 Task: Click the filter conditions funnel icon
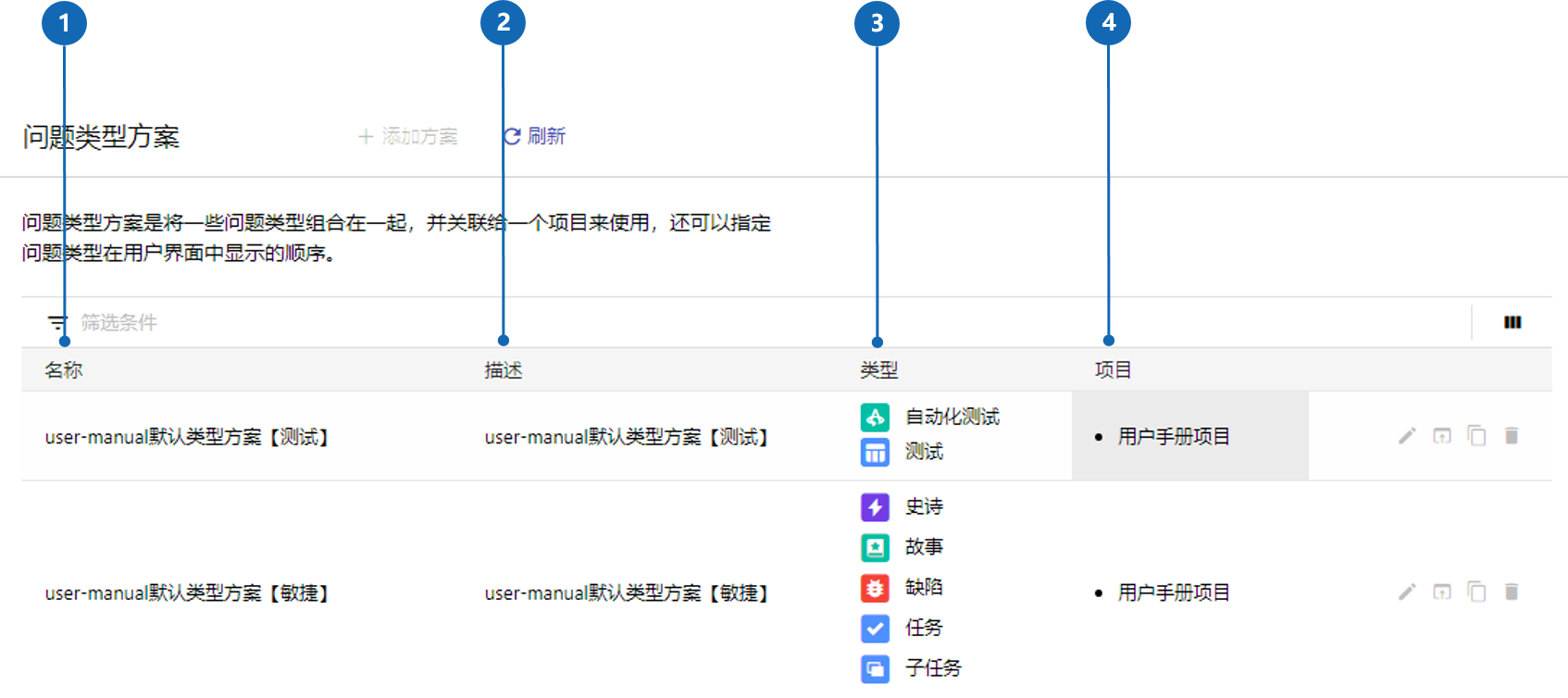(58, 323)
